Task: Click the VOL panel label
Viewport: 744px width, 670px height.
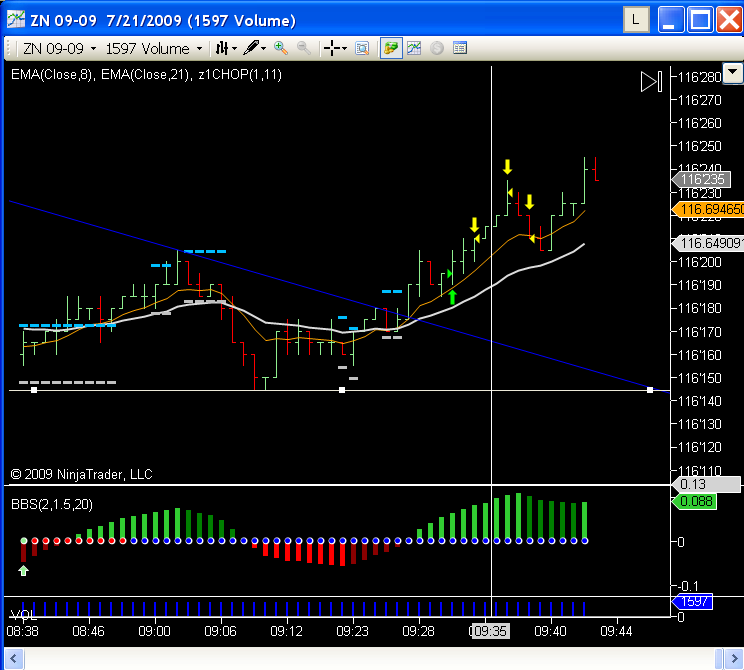Action: click(23, 615)
